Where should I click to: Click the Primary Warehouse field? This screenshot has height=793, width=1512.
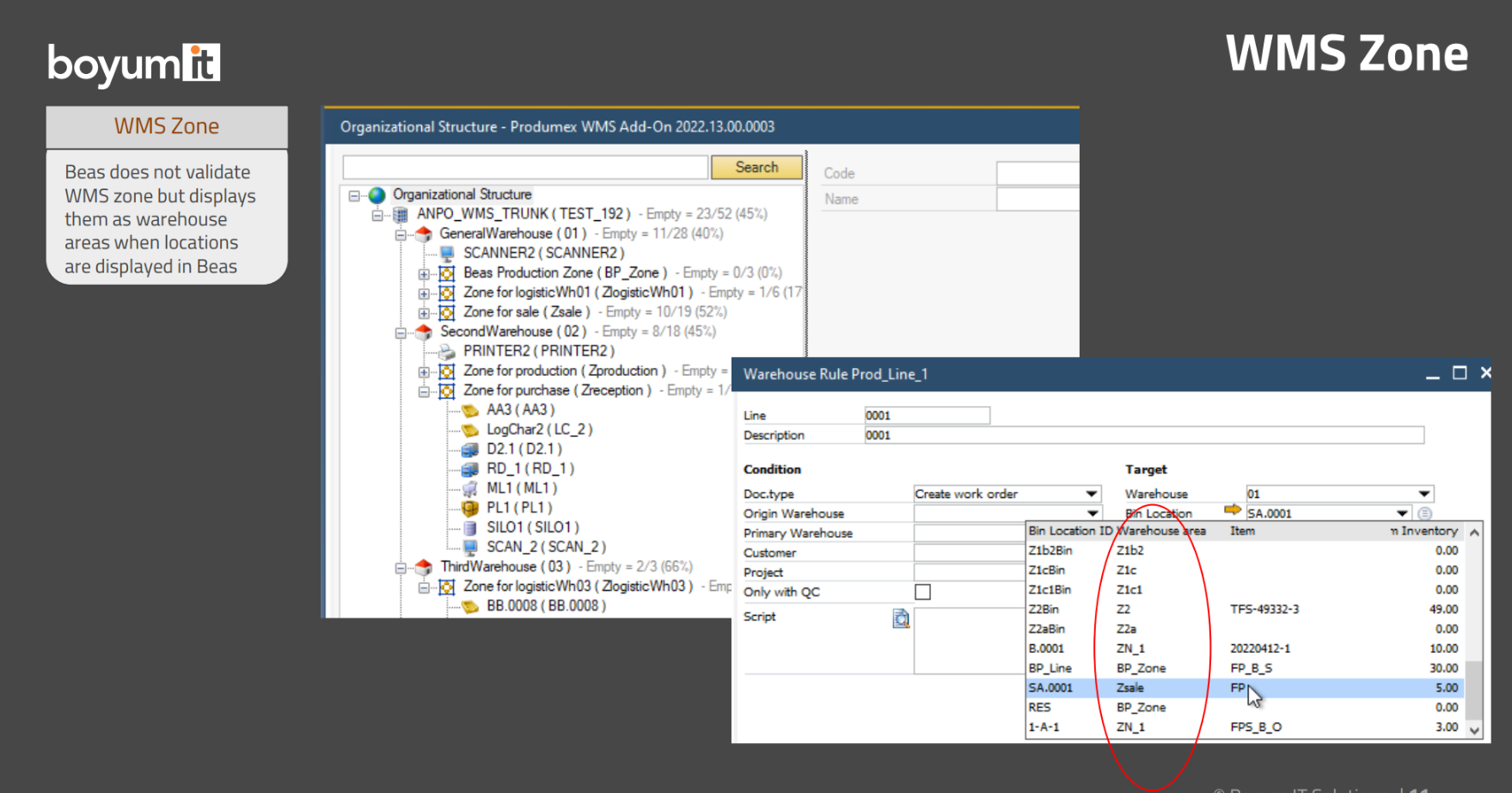pyautogui.click(x=969, y=533)
